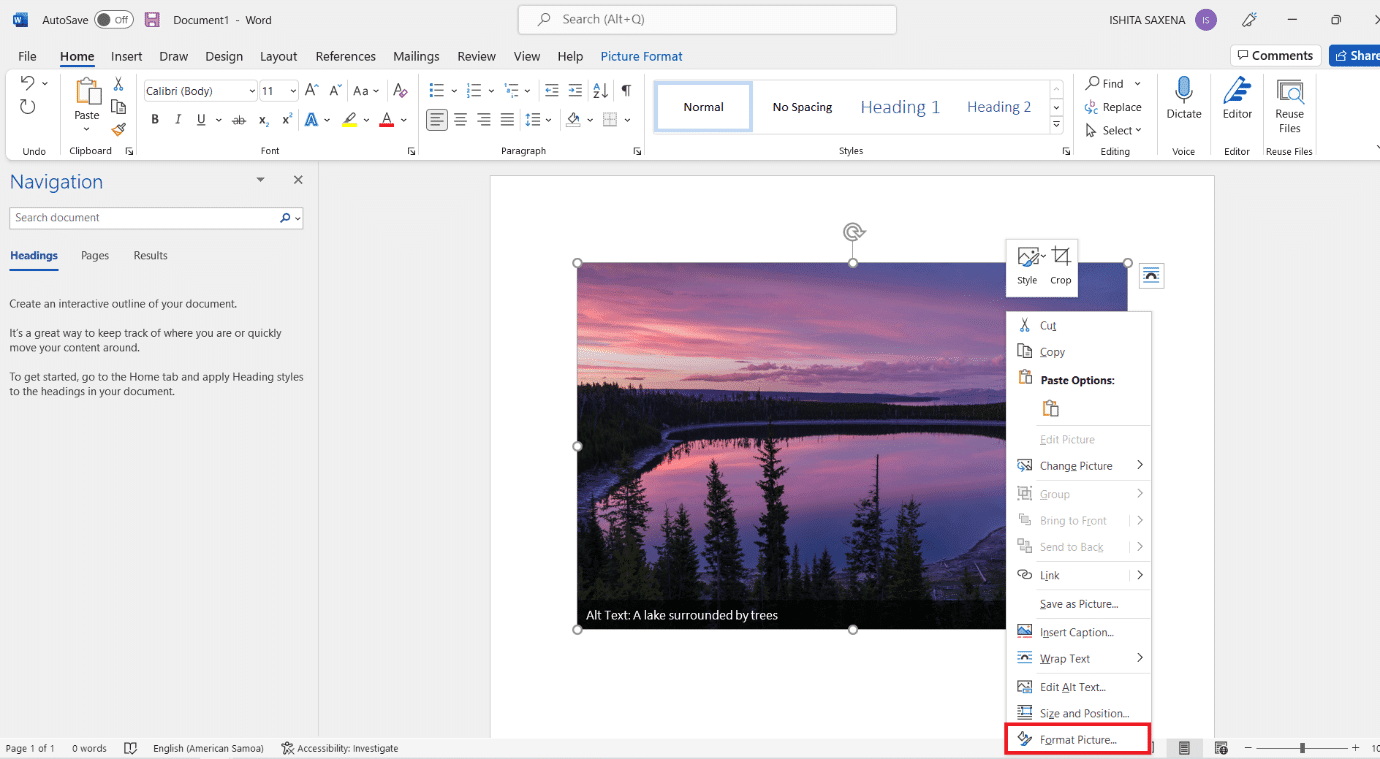1380x759 pixels.
Task: Apply subscript formatting
Action: pos(262,120)
